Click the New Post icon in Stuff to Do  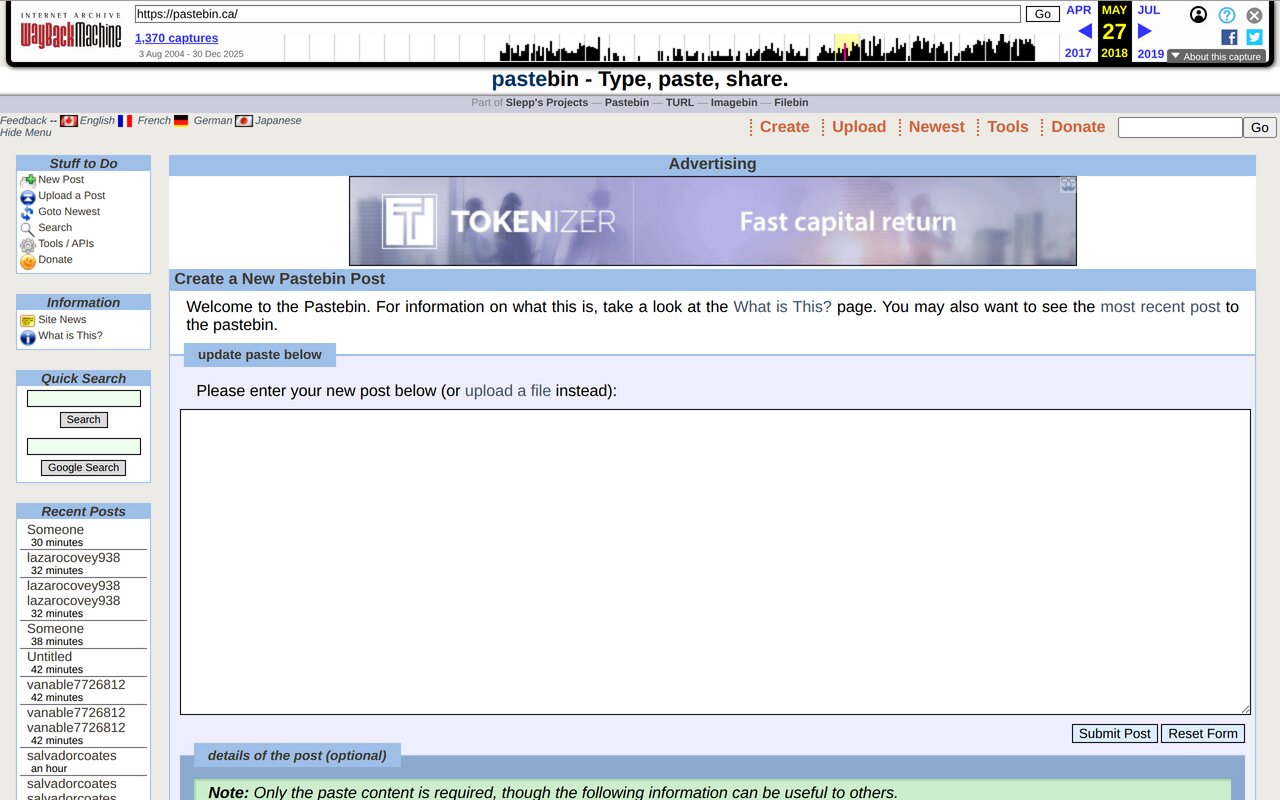click(27, 179)
